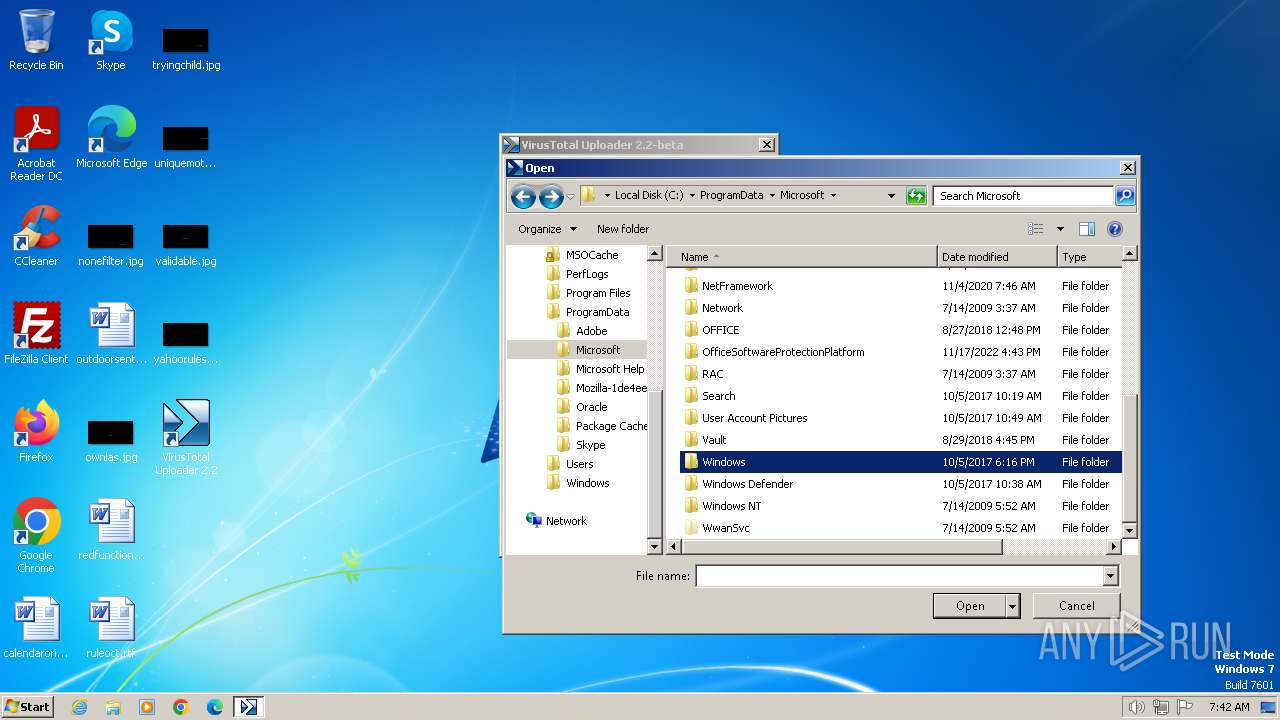Select the WwanSvc folder row

[900, 528]
